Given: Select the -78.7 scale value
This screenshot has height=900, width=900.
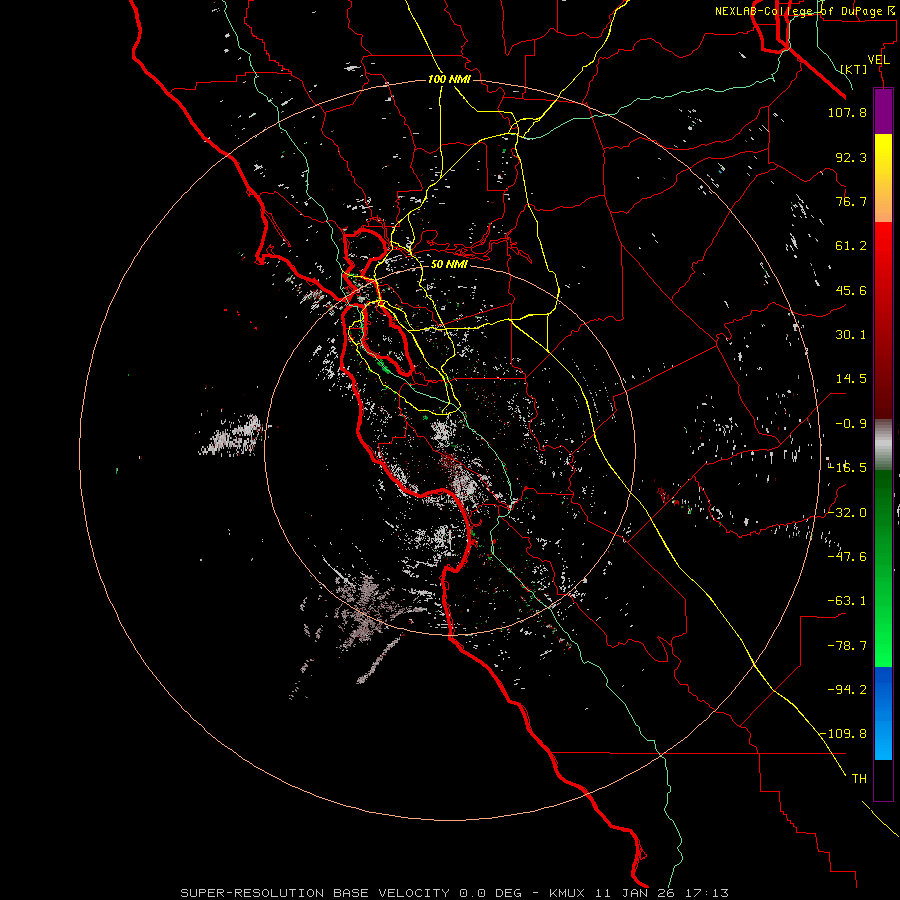Looking at the screenshot, I should click(847, 646).
